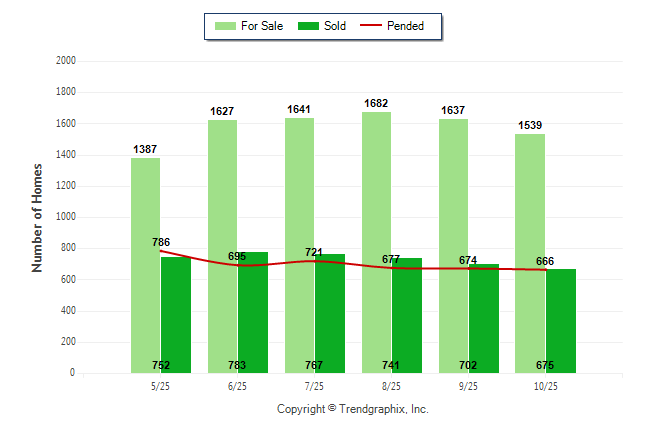This screenshot has width=646, height=434.
Task: Click the Copyright Trendgraphix, Inc. text
Action: click(x=352, y=409)
